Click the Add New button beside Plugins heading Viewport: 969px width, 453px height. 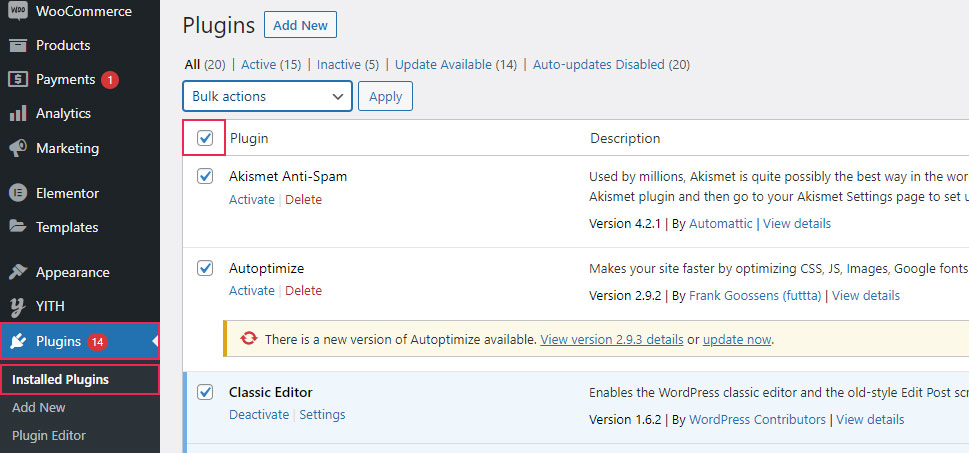tap(300, 25)
